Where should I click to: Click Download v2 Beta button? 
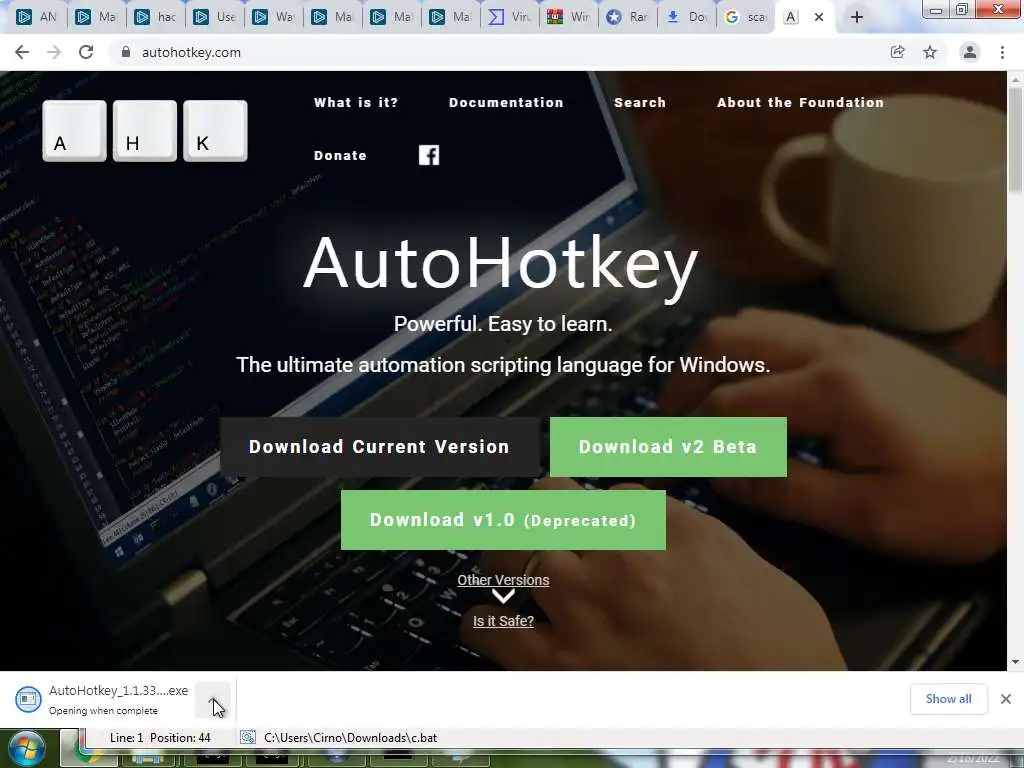(x=668, y=447)
